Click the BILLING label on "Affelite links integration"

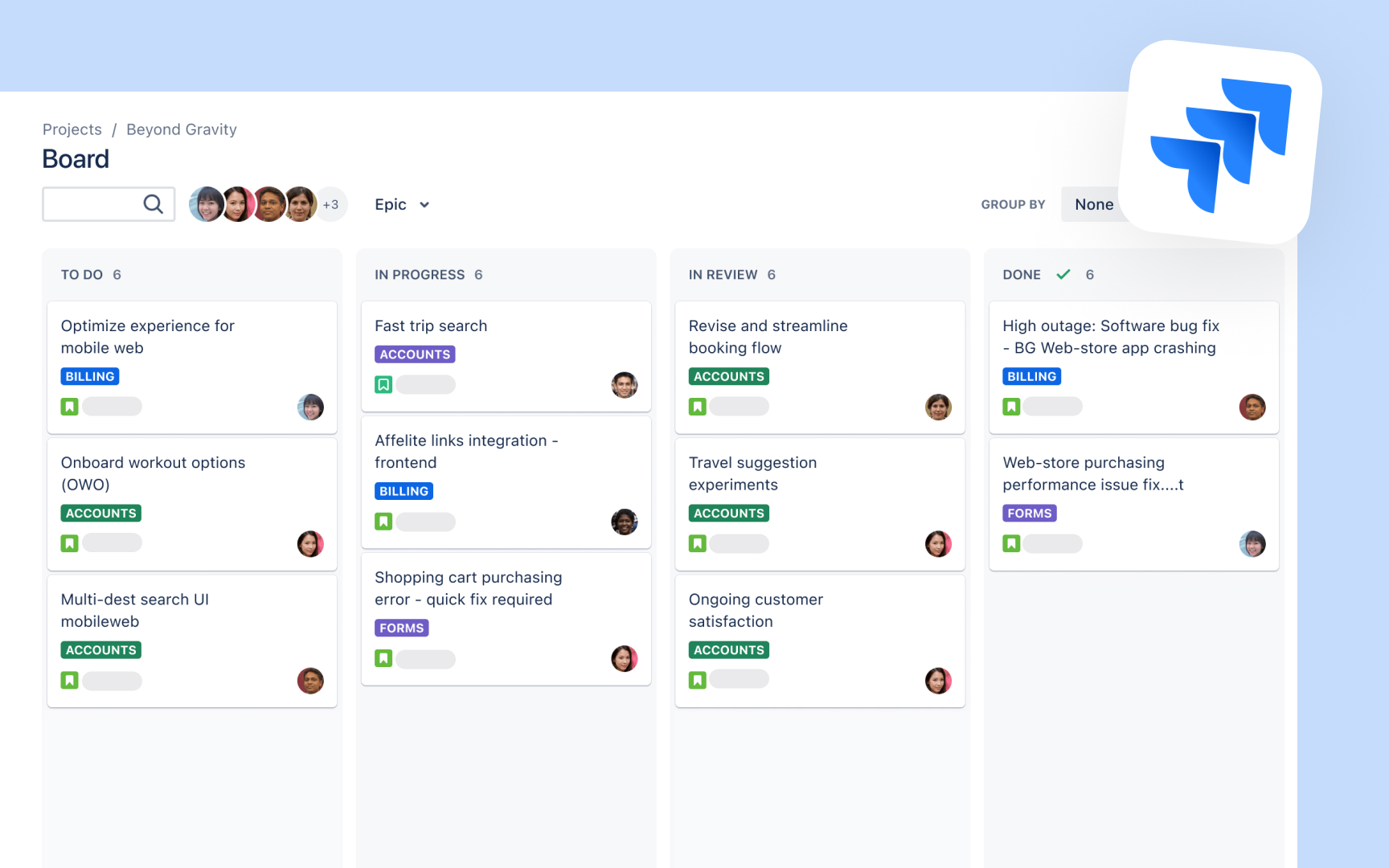pos(404,491)
